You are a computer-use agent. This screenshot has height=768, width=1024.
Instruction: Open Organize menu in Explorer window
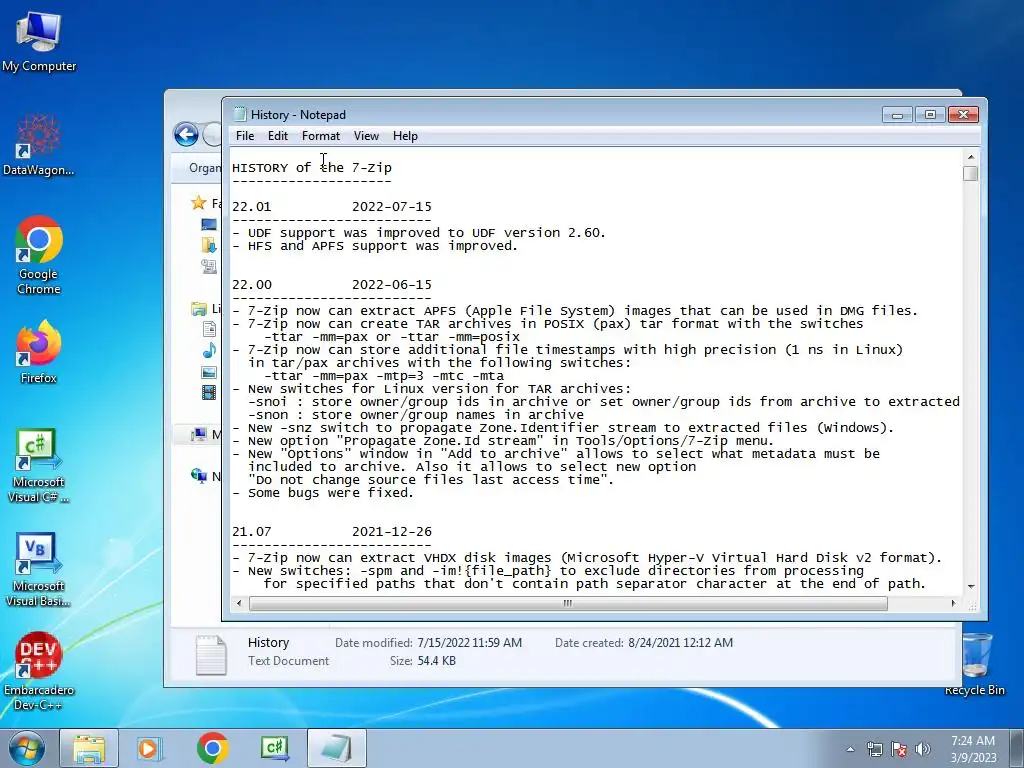click(x=204, y=168)
